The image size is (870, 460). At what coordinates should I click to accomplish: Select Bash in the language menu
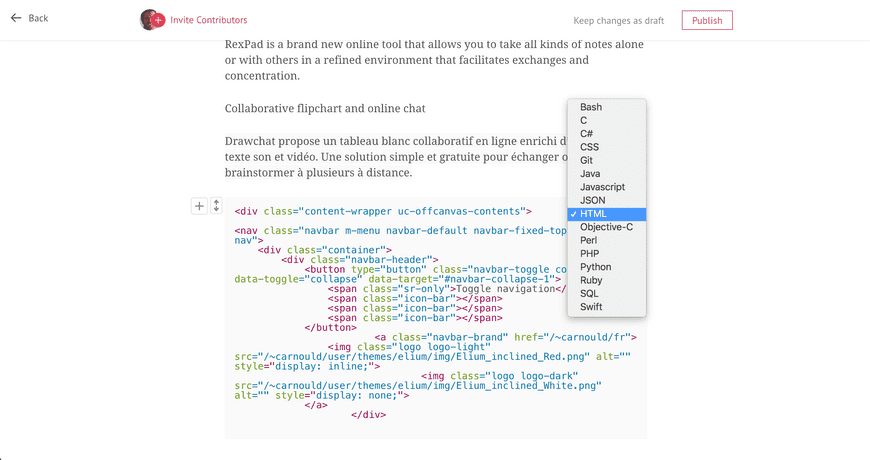coord(606,107)
